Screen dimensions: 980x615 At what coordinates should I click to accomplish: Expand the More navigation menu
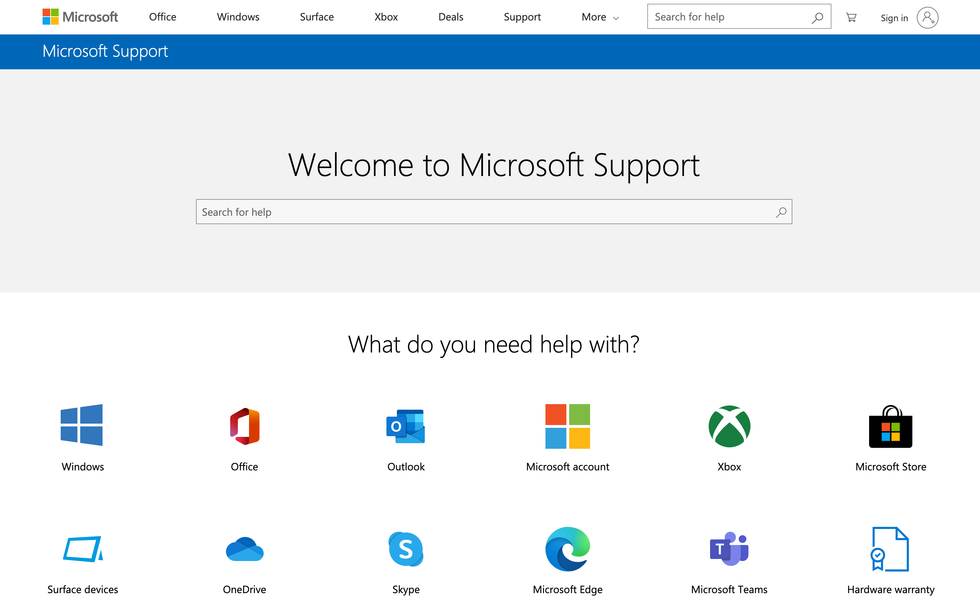pyautogui.click(x=598, y=17)
